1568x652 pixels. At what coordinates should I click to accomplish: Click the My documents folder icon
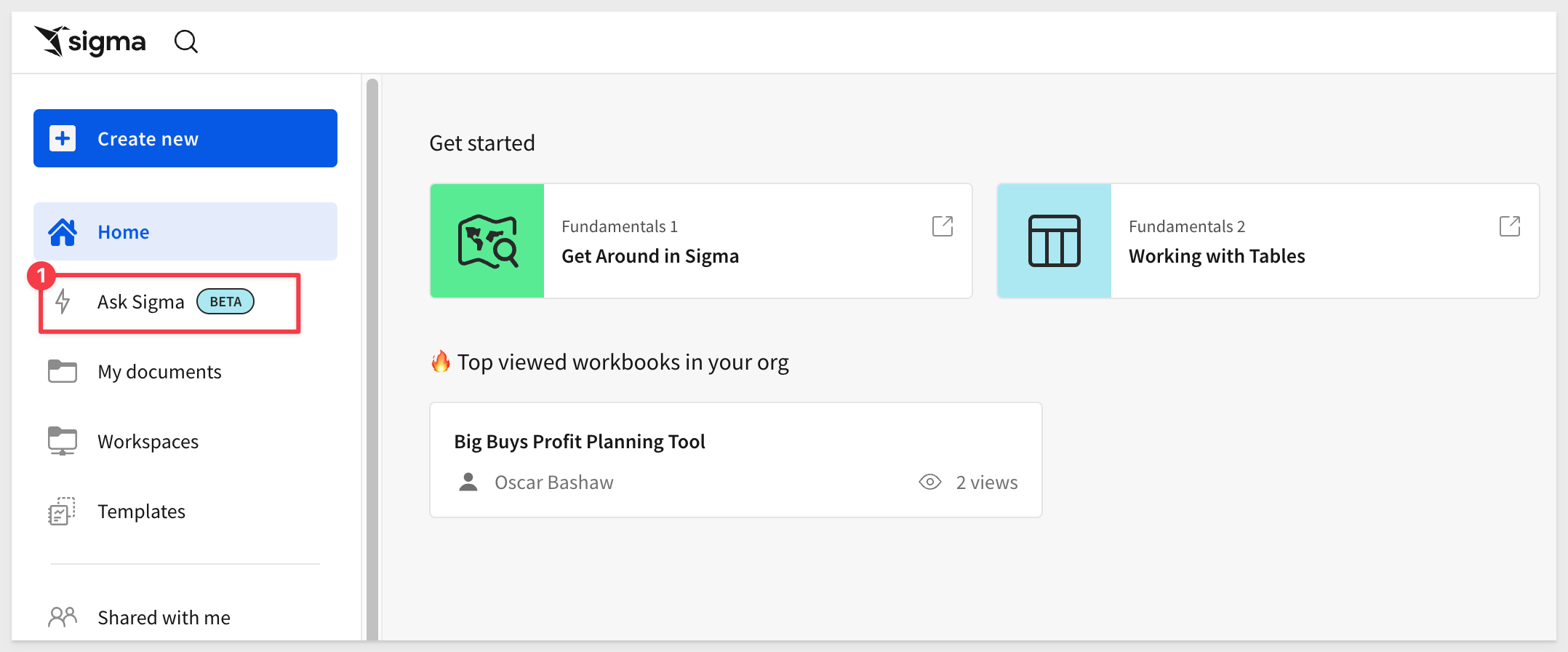click(63, 371)
